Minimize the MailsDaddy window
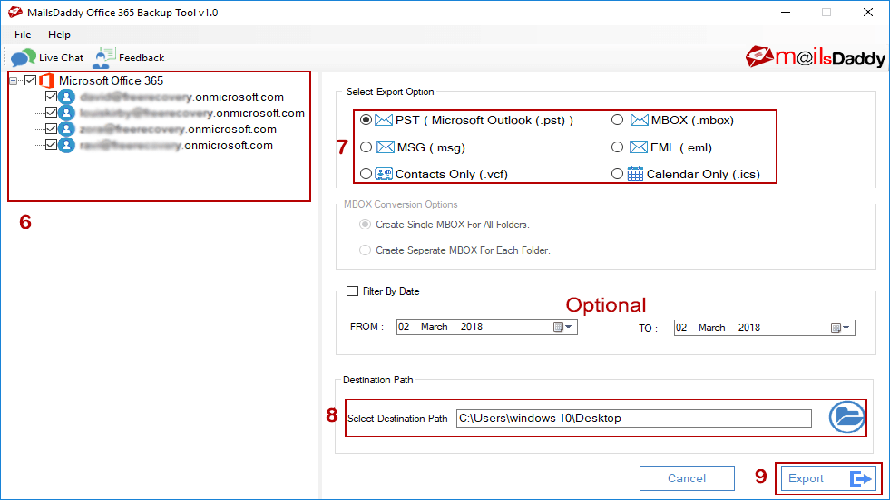This screenshot has height=500, width=890. (x=786, y=12)
